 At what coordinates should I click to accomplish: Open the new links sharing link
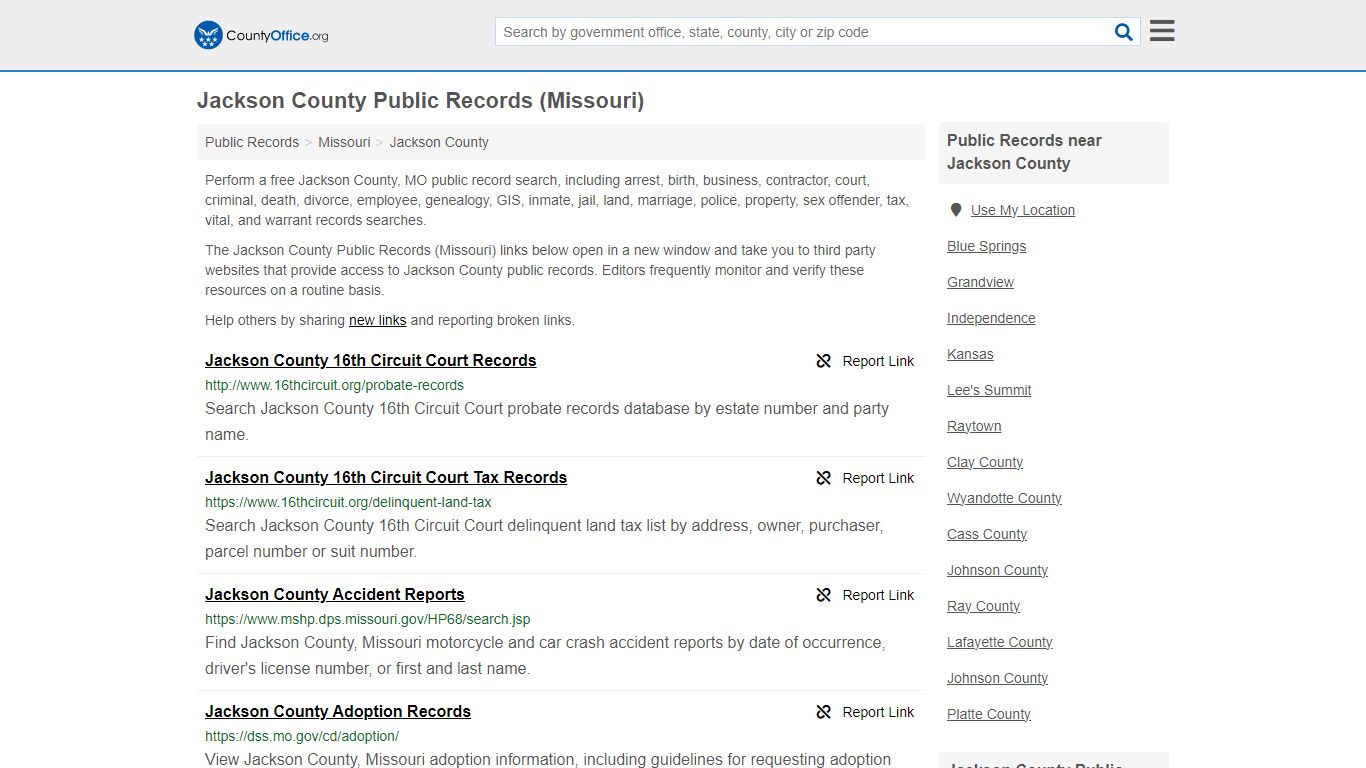point(377,321)
